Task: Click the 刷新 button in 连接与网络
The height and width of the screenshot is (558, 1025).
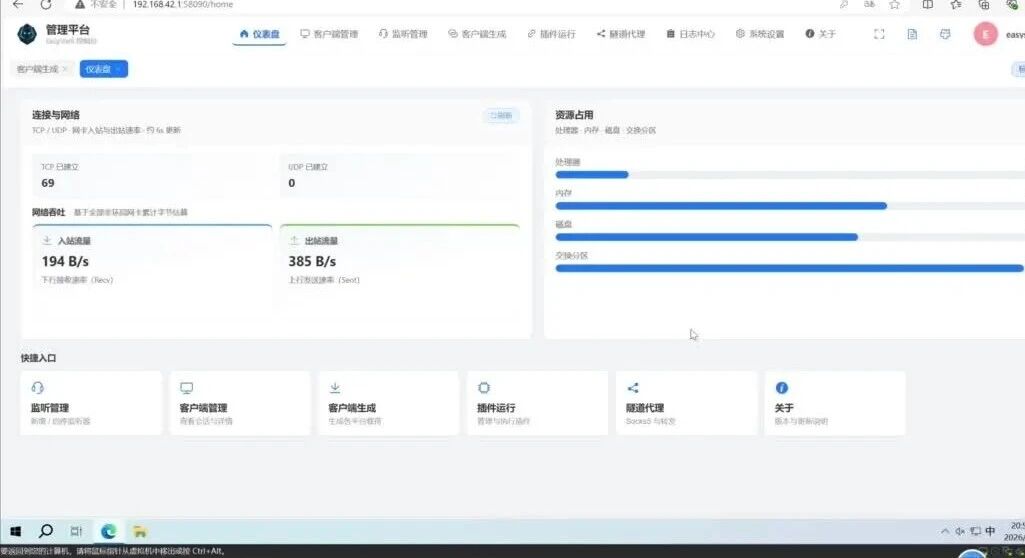Action: tap(501, 116)
